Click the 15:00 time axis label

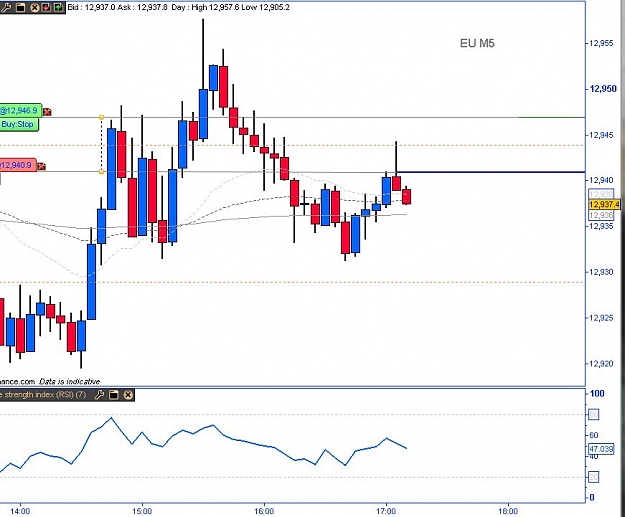click(142, 511)
